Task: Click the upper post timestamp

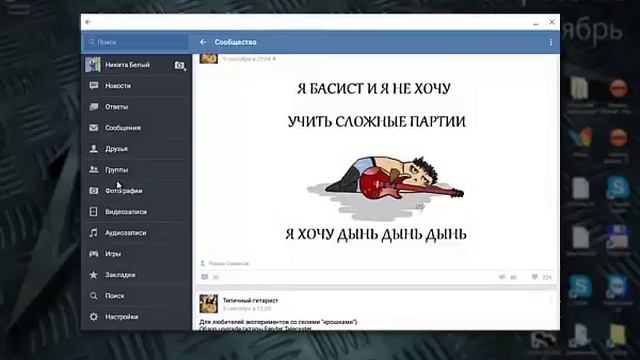Action: 249,59
